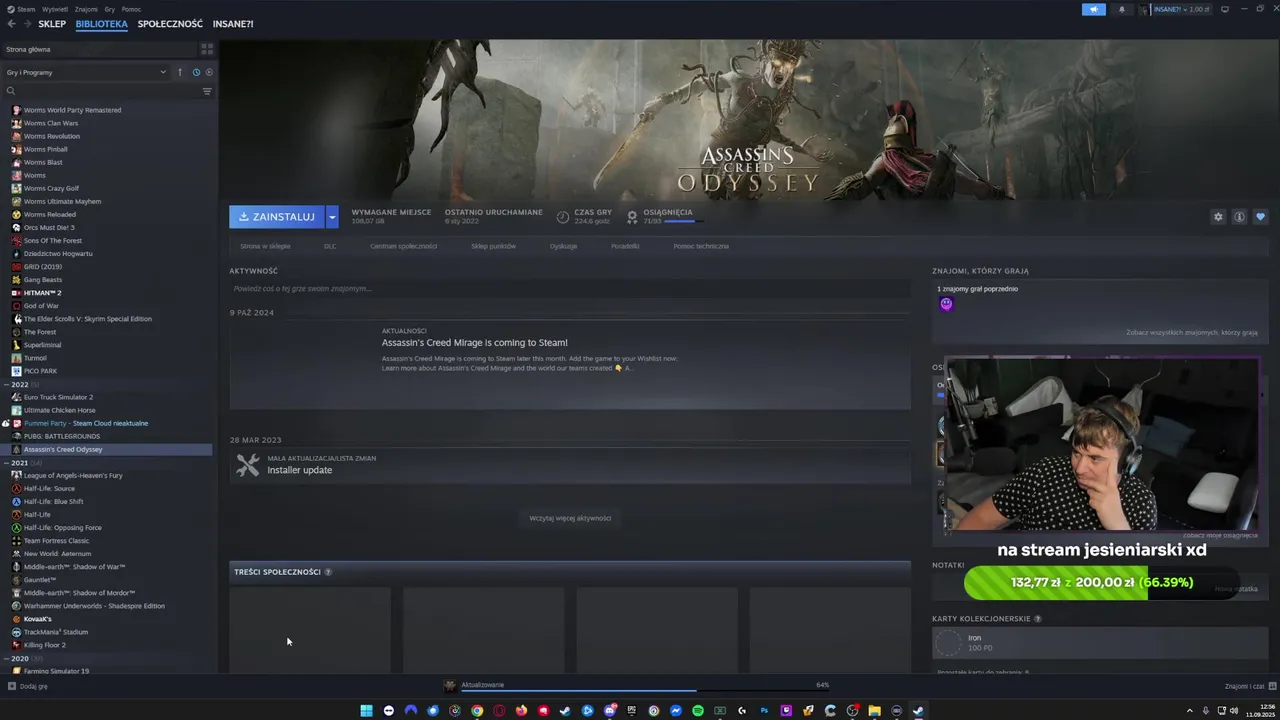Launch Google Chrome from the taskbar

[x=477, y=711]
